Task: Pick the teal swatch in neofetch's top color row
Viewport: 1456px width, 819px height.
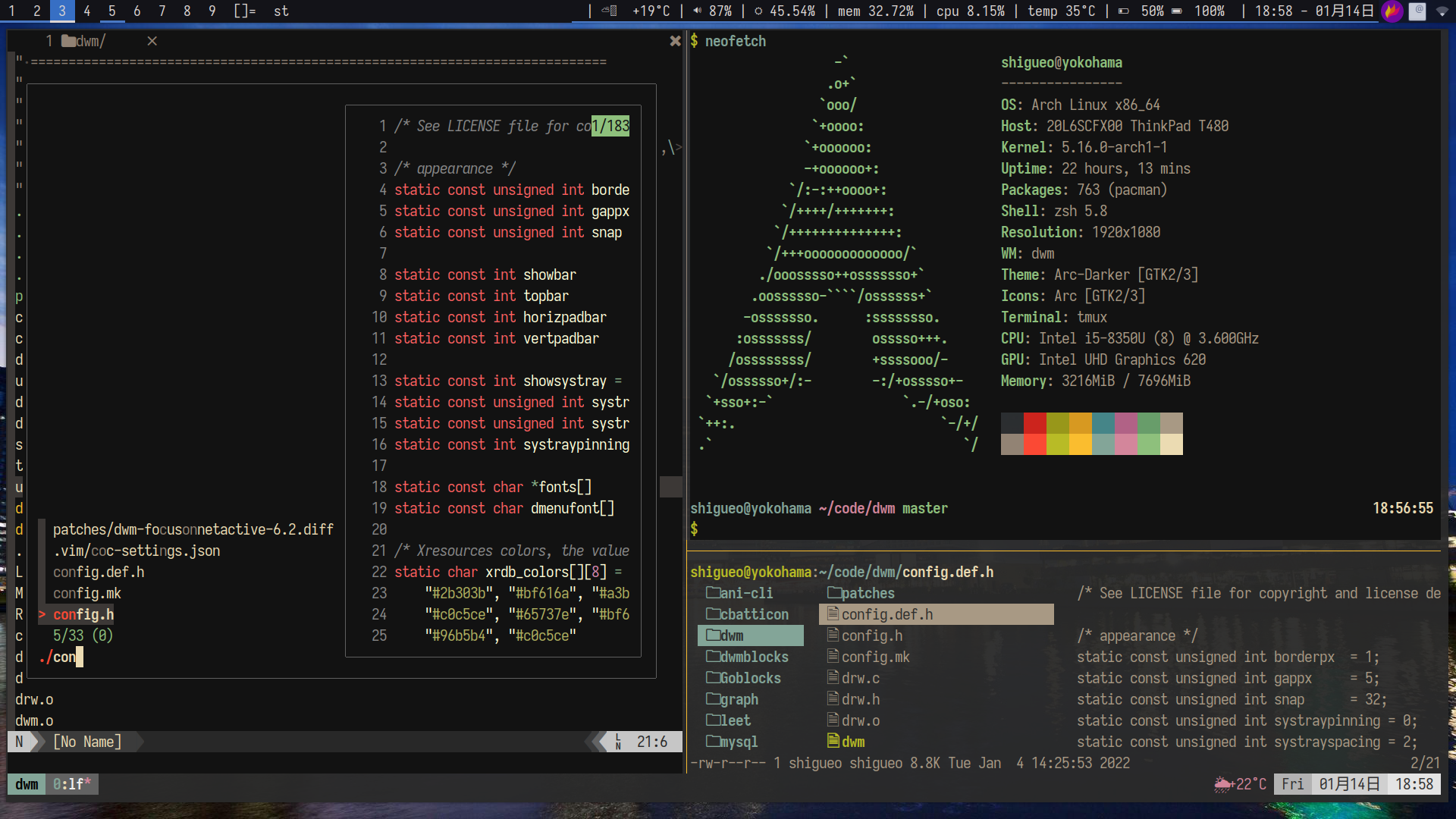Action: (x=1103, y=423)
